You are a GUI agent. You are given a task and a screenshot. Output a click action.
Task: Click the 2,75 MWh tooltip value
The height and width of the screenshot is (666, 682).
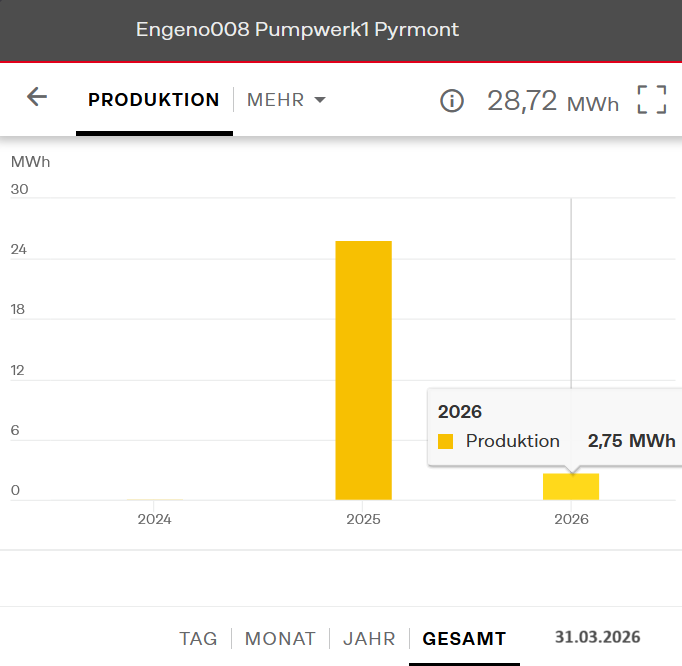(631, 441)
